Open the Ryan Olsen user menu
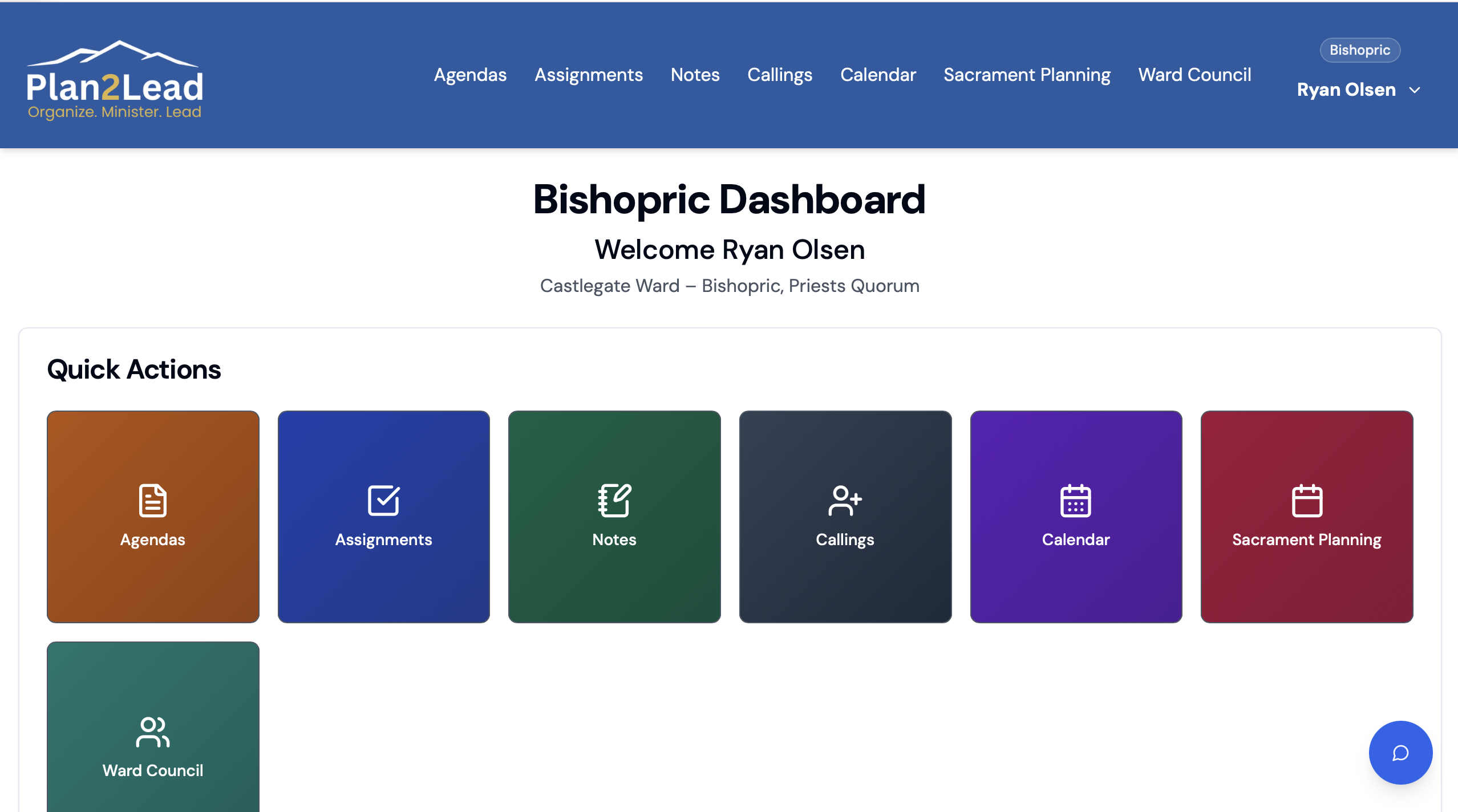 tap(1346, 90)
